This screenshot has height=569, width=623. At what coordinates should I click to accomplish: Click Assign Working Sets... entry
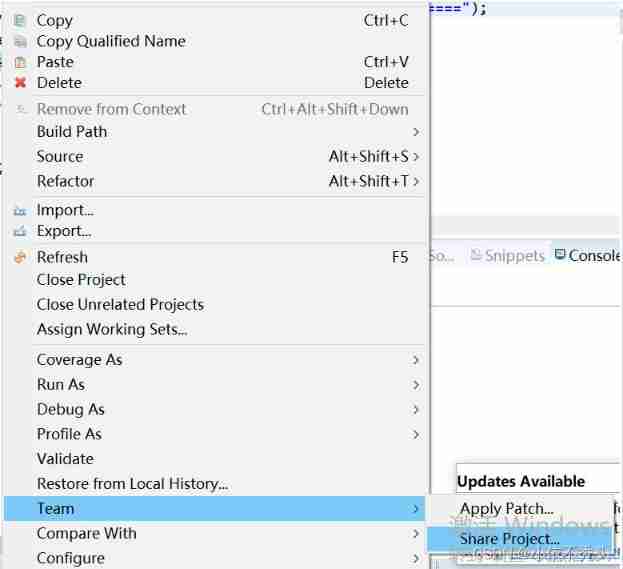[112, 329]
